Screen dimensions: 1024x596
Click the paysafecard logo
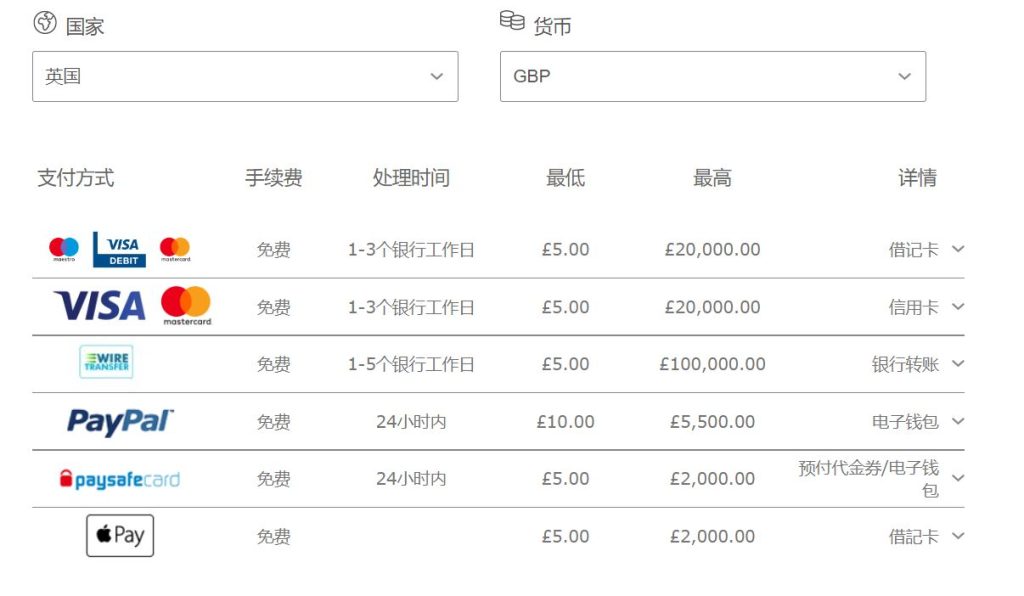[x=118, y=478]
